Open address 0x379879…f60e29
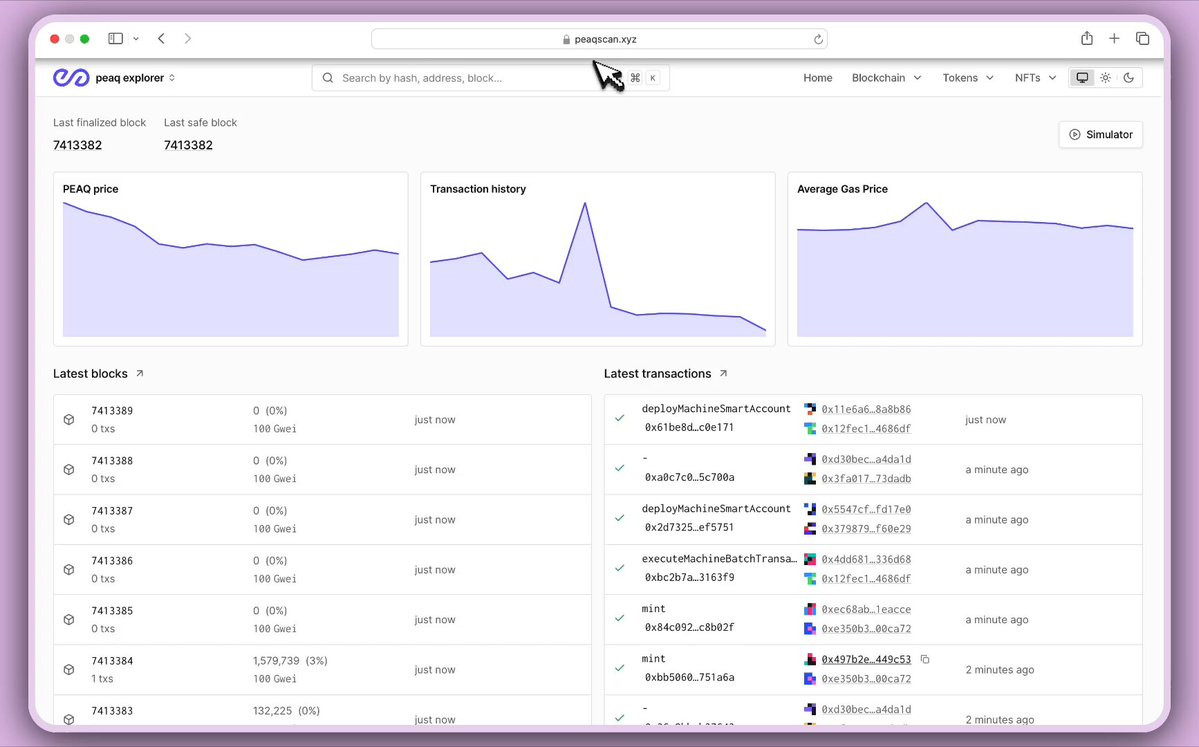Viewport: 1199px width, 747px height. 866,529
